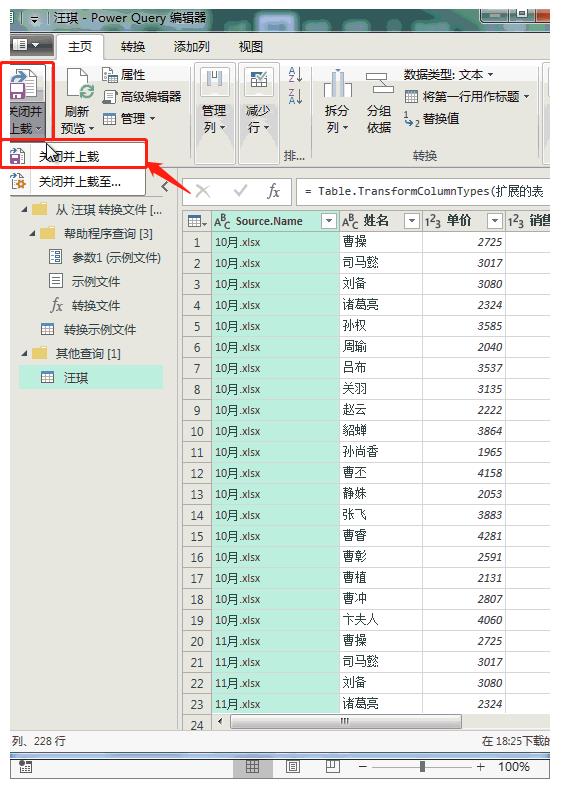This screenshot has height=791, width=566.
Task: Zoom out with the minus button
Action: pyautogui.click(x=363, y=767)
